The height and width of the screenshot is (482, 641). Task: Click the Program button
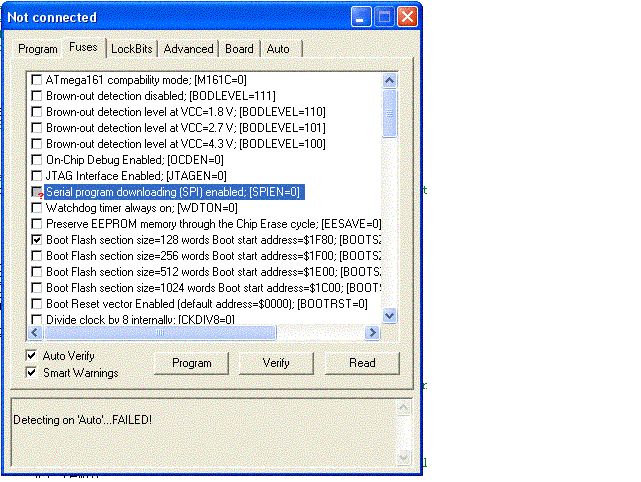[191, 363]
